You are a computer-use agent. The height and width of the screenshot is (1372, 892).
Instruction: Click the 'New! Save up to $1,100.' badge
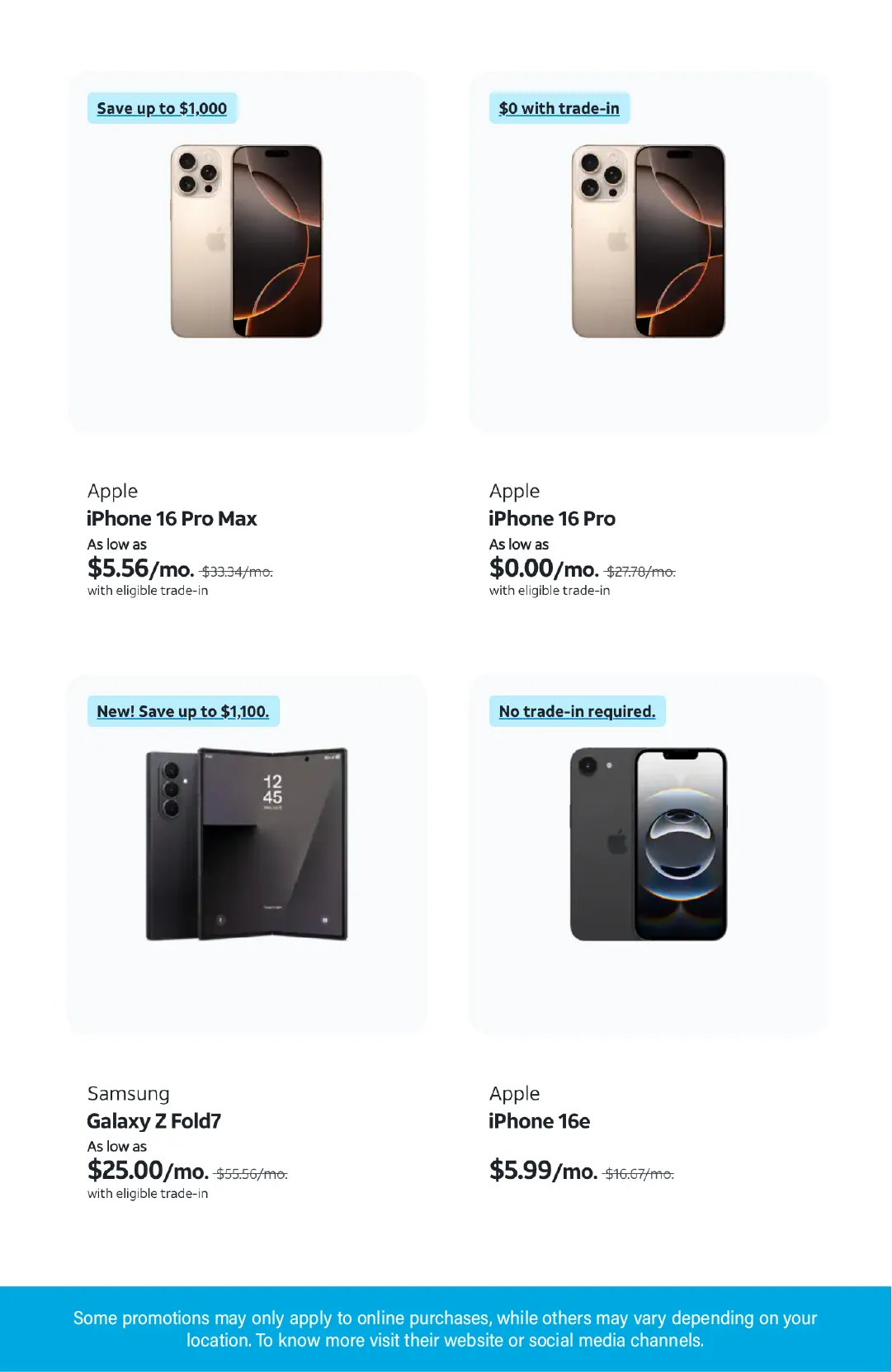(x=182, y=711)
